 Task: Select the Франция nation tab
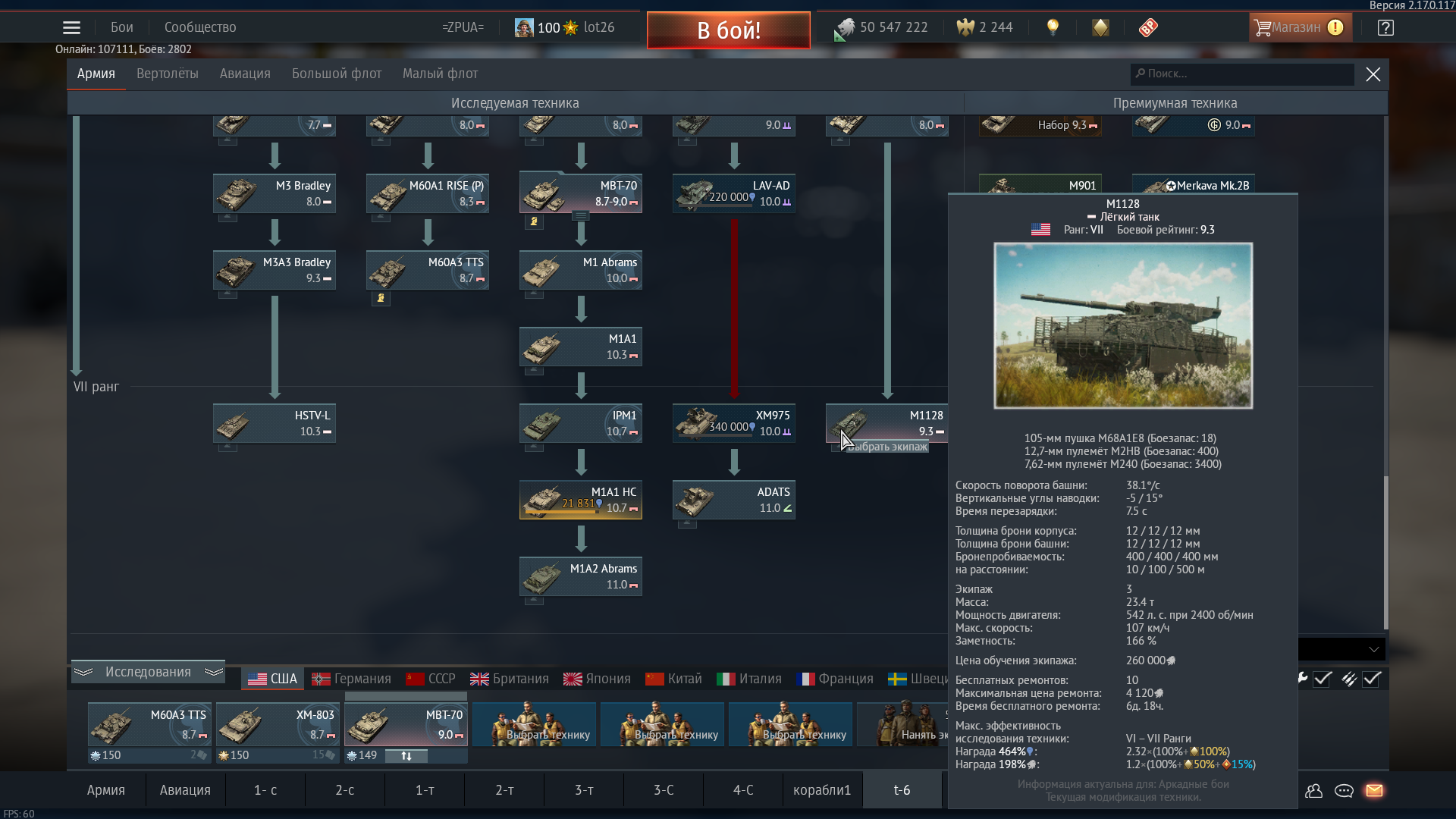[x=835, y=679]
